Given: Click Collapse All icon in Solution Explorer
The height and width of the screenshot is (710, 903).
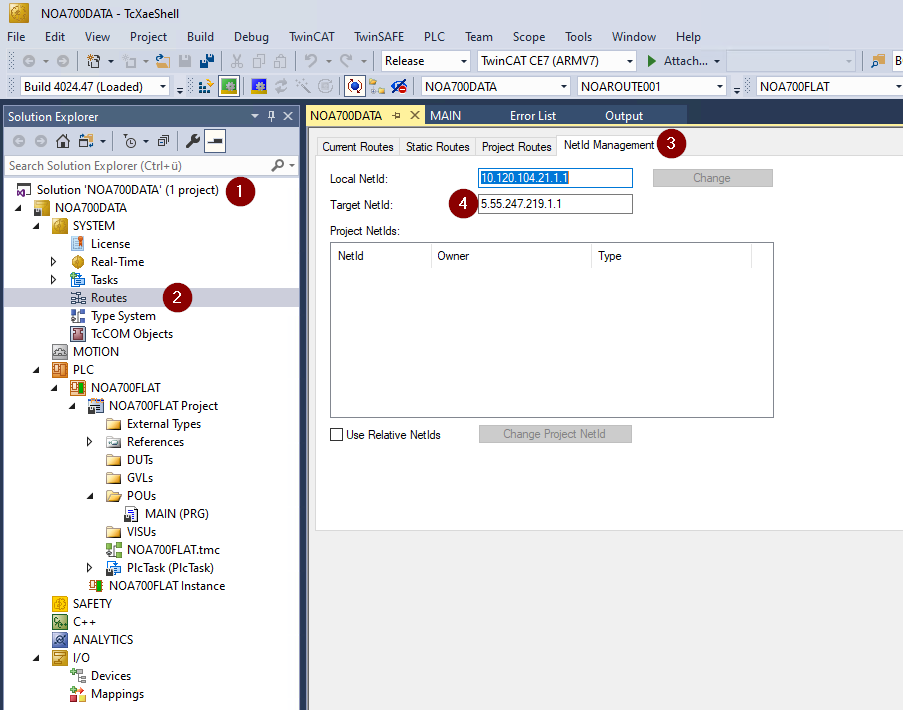Looking at the screenshot, I should [x=163, y=141].
